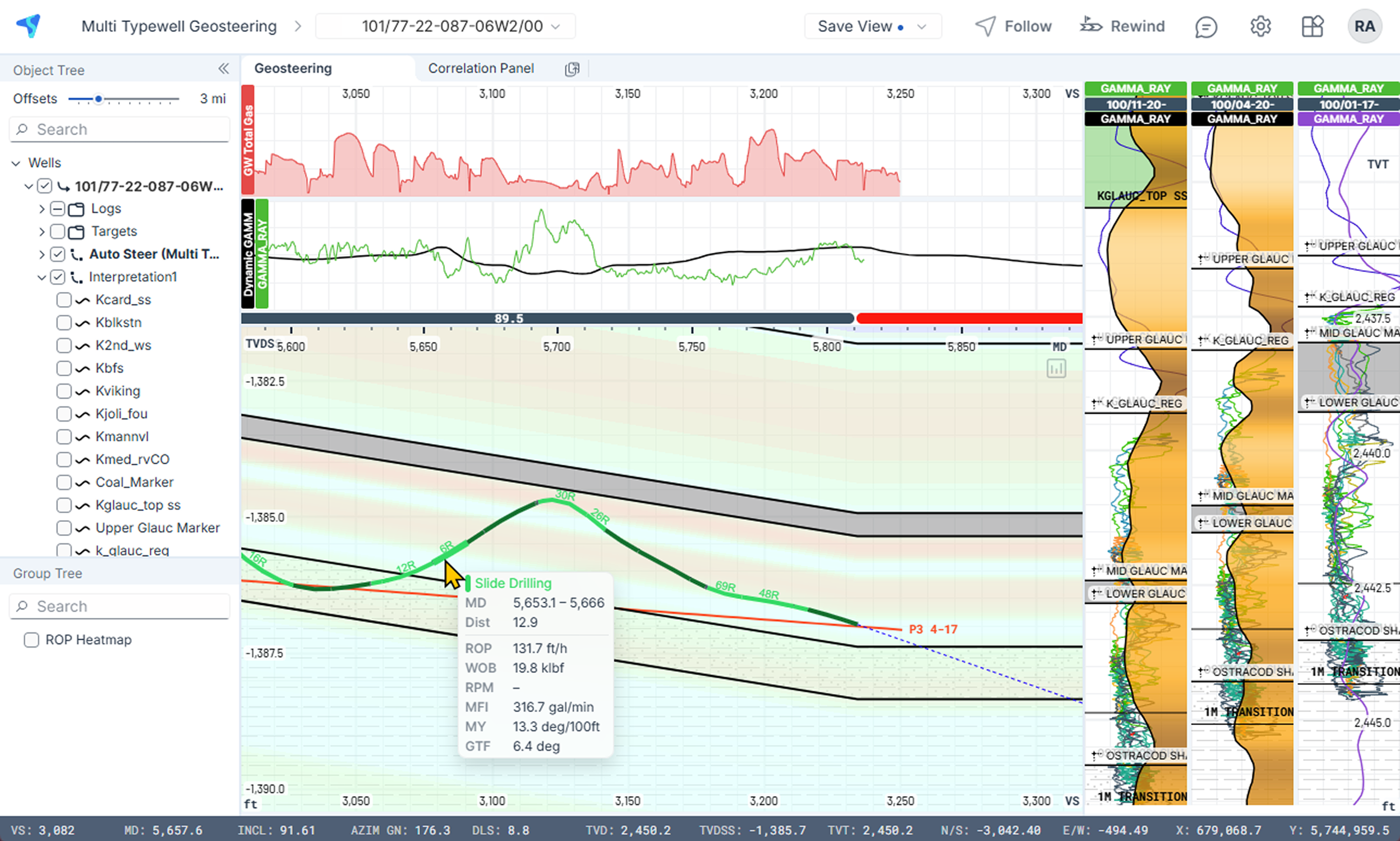Open the Save View dropdown arrow
The width and height of the screenshot is (1400, 841).
coord(922,27)
